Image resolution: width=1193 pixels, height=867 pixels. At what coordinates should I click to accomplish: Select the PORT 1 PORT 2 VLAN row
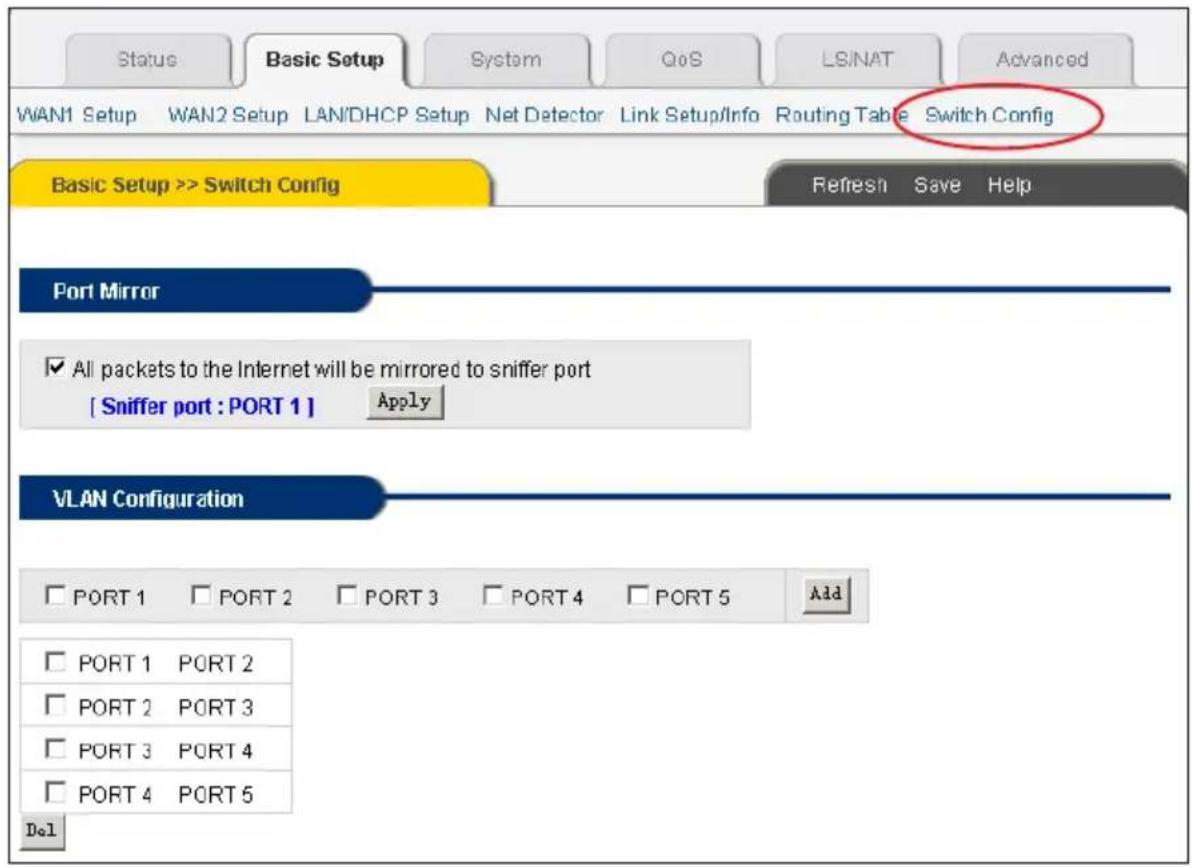point(55,662)
